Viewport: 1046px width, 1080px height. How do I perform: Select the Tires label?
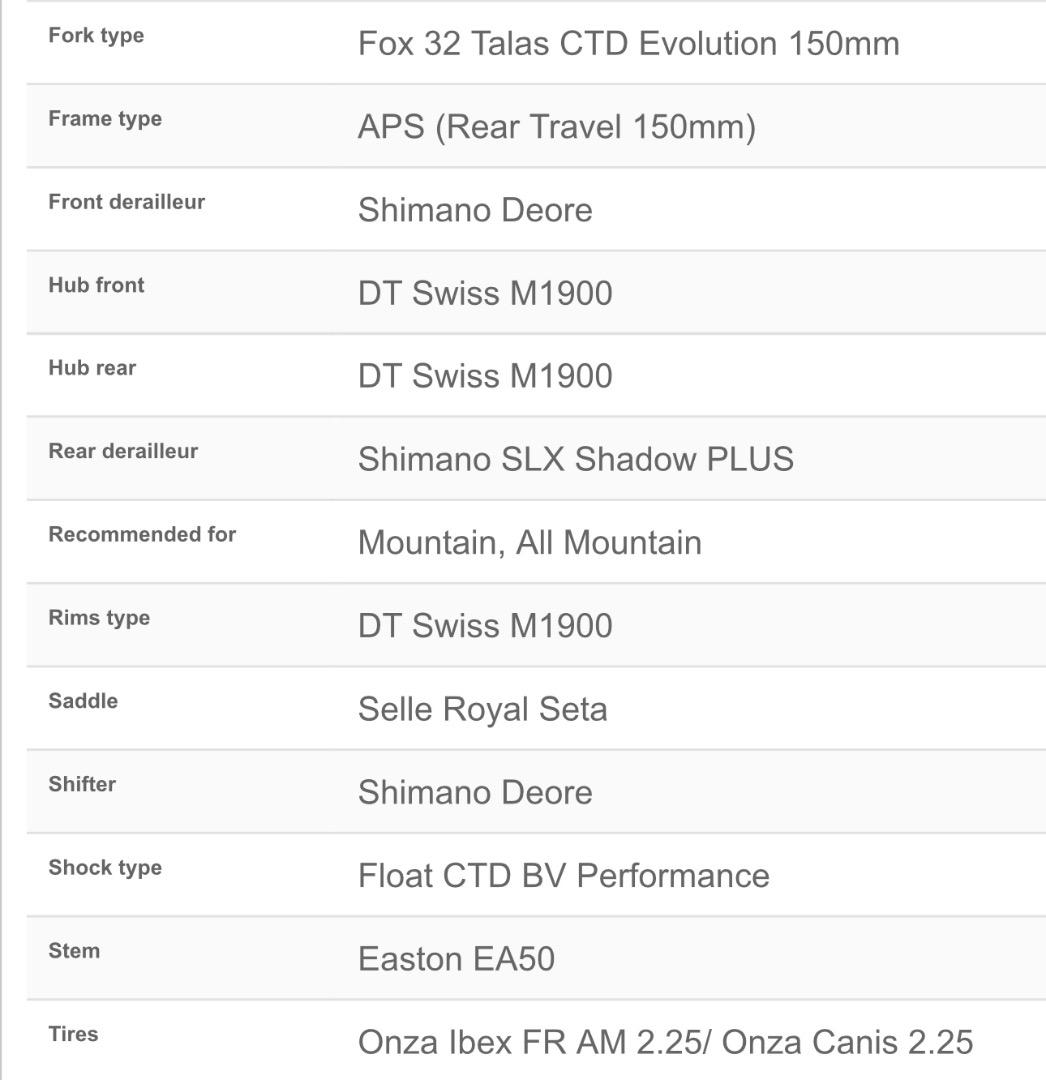tap(74, 1035)
